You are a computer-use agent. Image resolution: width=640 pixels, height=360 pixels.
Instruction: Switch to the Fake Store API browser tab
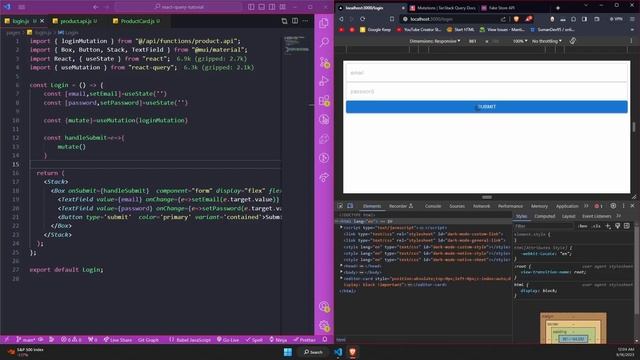(498, 8)
